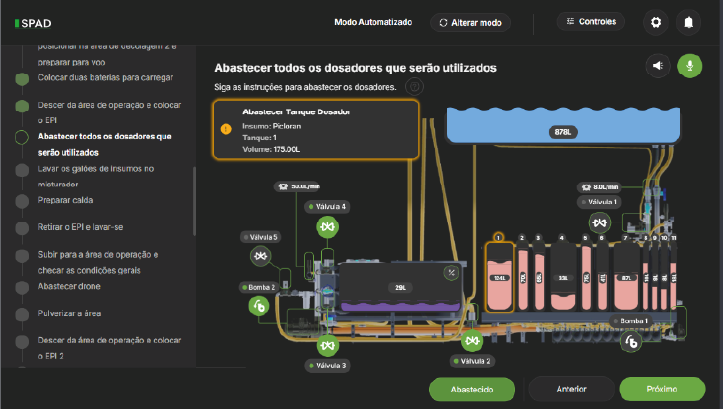Click the Válvula 2 valve icon
This screenshot has height=410, width=723.
pos(473,341)
